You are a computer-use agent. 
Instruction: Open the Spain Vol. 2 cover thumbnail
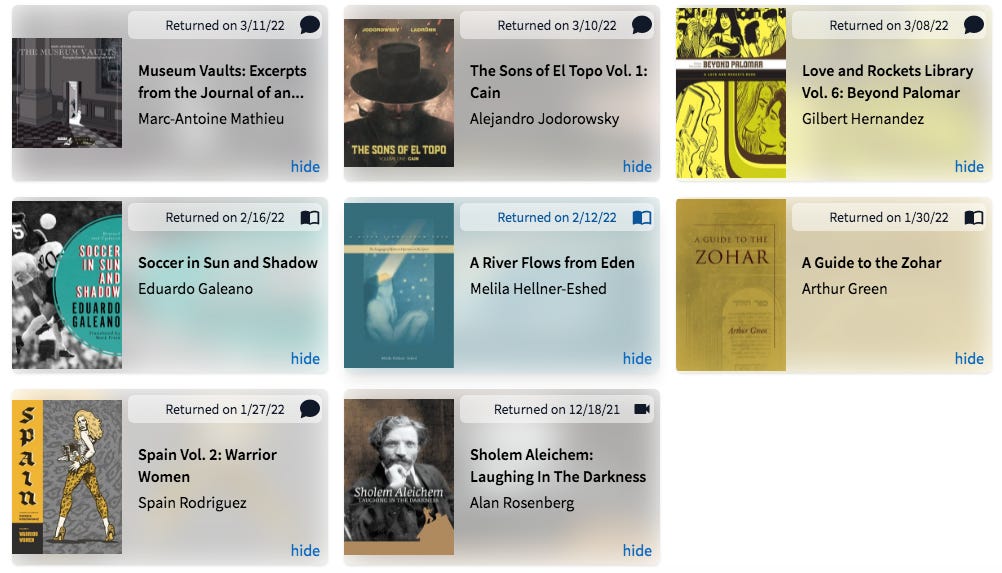pyautogui.click(x=67, y=477)
